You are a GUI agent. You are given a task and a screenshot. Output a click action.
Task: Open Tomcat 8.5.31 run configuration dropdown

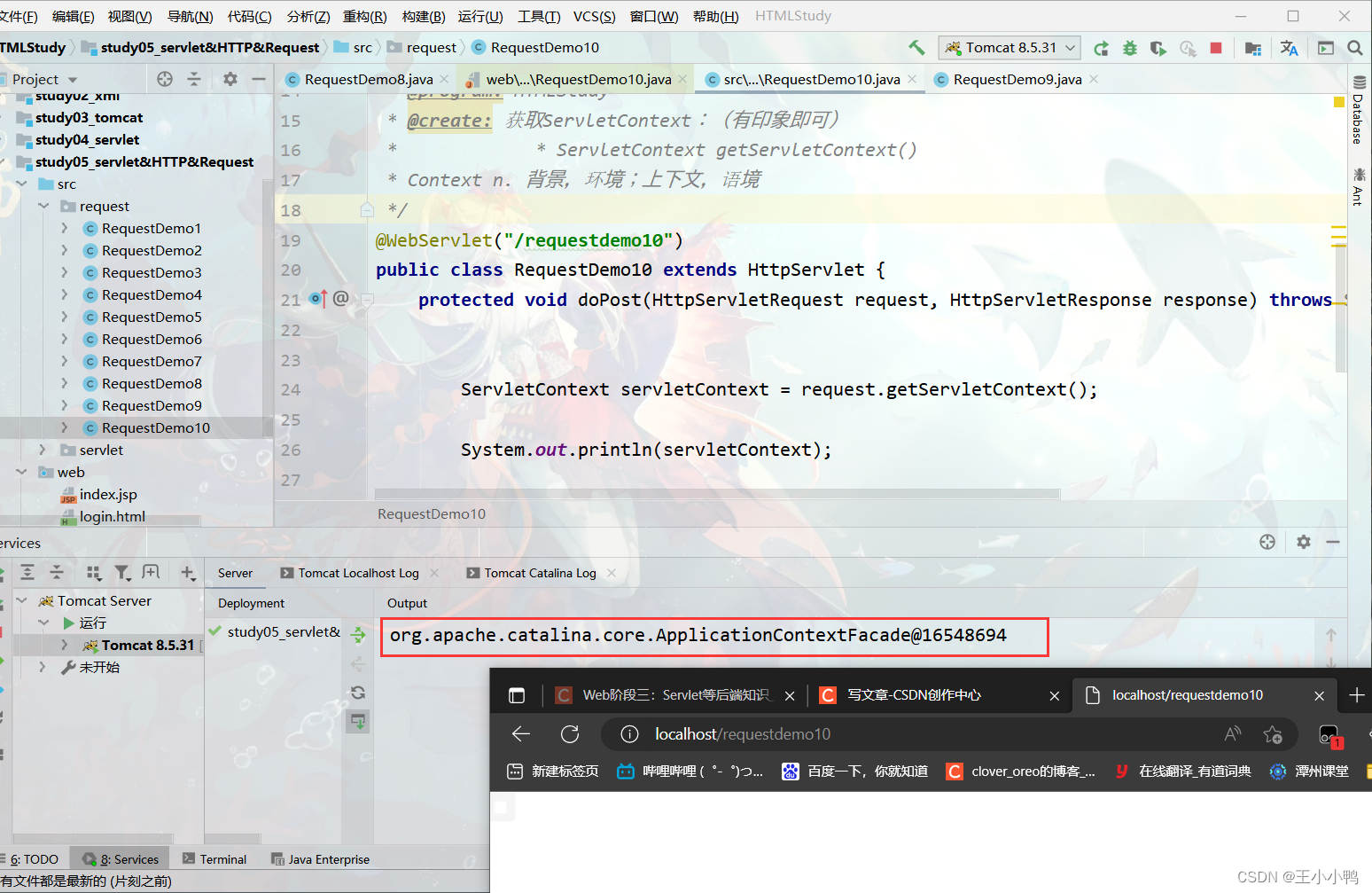pyautogui.click(x=1009, y=48)
